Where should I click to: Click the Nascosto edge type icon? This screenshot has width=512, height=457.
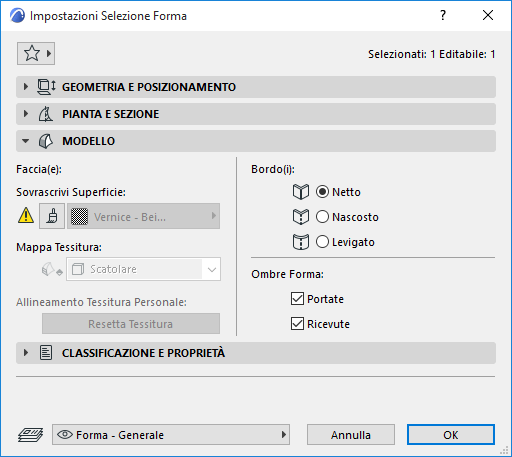point(301,217)
